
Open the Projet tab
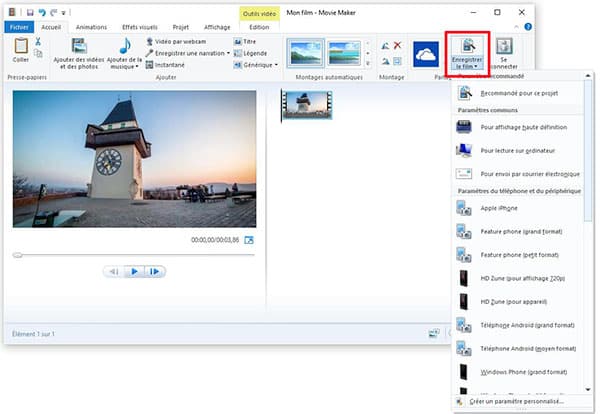(181, 27)
